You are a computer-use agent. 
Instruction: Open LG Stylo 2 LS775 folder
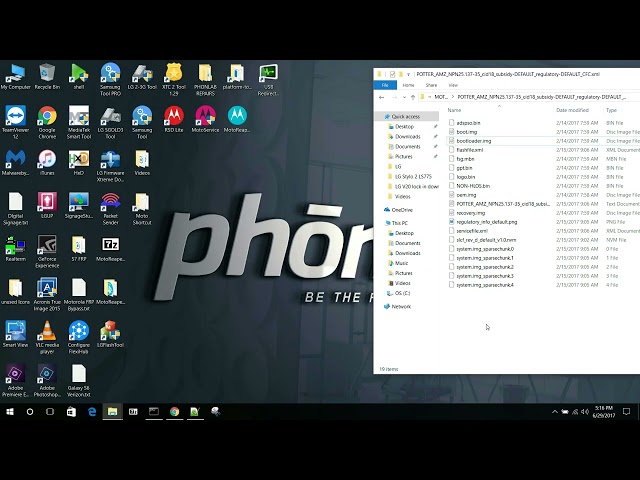pyautogui.click(x=413, y=176)
